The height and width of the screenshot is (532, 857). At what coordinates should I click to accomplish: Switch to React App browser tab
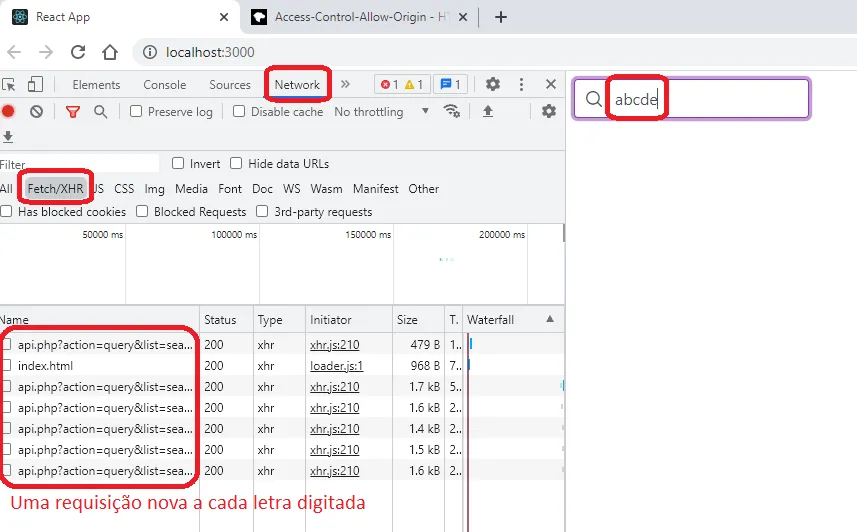tap(120, 17)
